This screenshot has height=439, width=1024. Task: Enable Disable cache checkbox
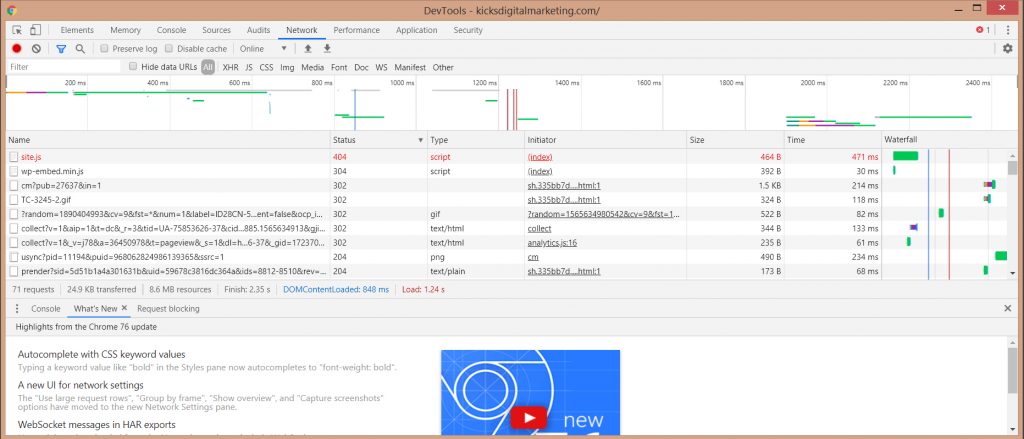coord(169,48)
